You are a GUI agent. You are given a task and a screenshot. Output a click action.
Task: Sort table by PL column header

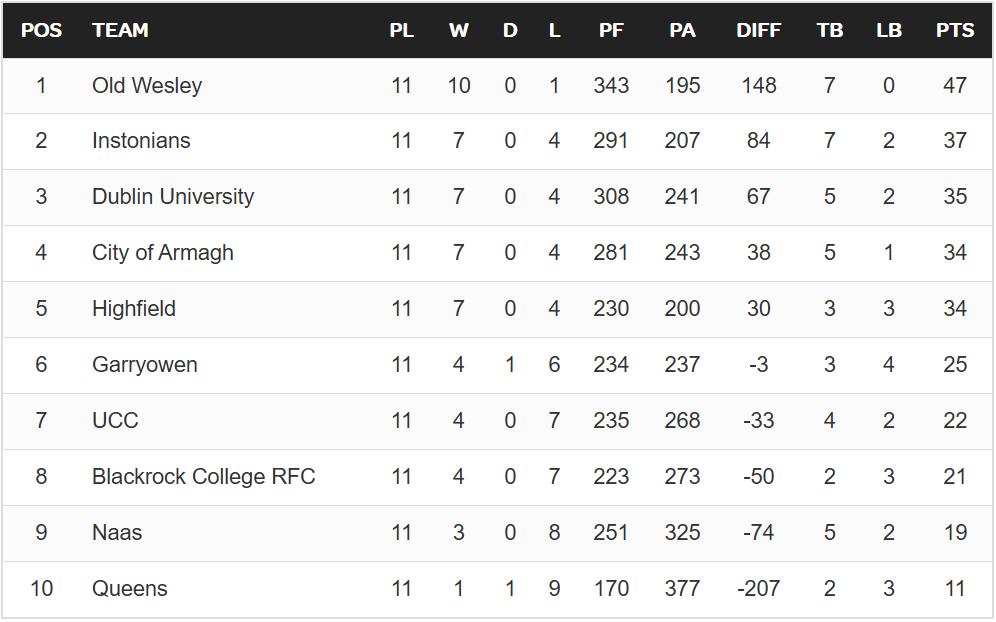point(401,31)
